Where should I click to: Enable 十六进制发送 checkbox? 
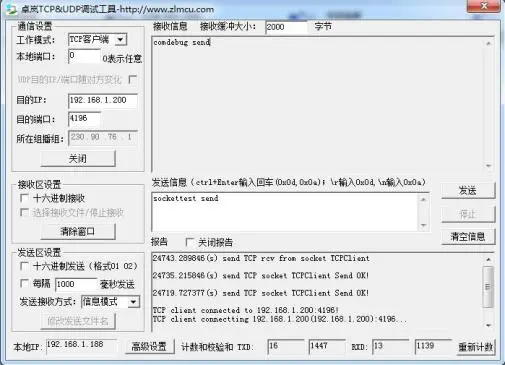tap(24, 266)
